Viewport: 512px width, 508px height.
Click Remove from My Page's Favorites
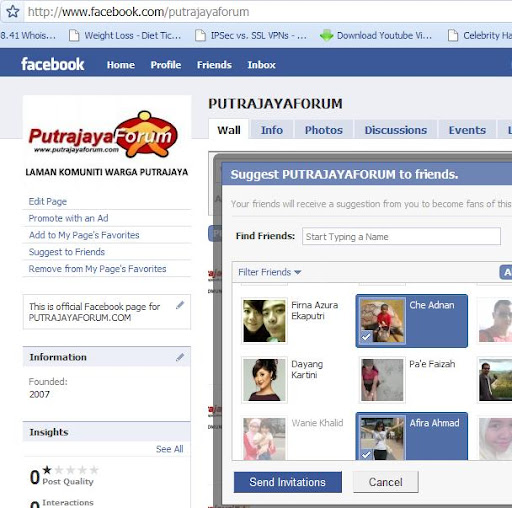click(x=97, y=269)
